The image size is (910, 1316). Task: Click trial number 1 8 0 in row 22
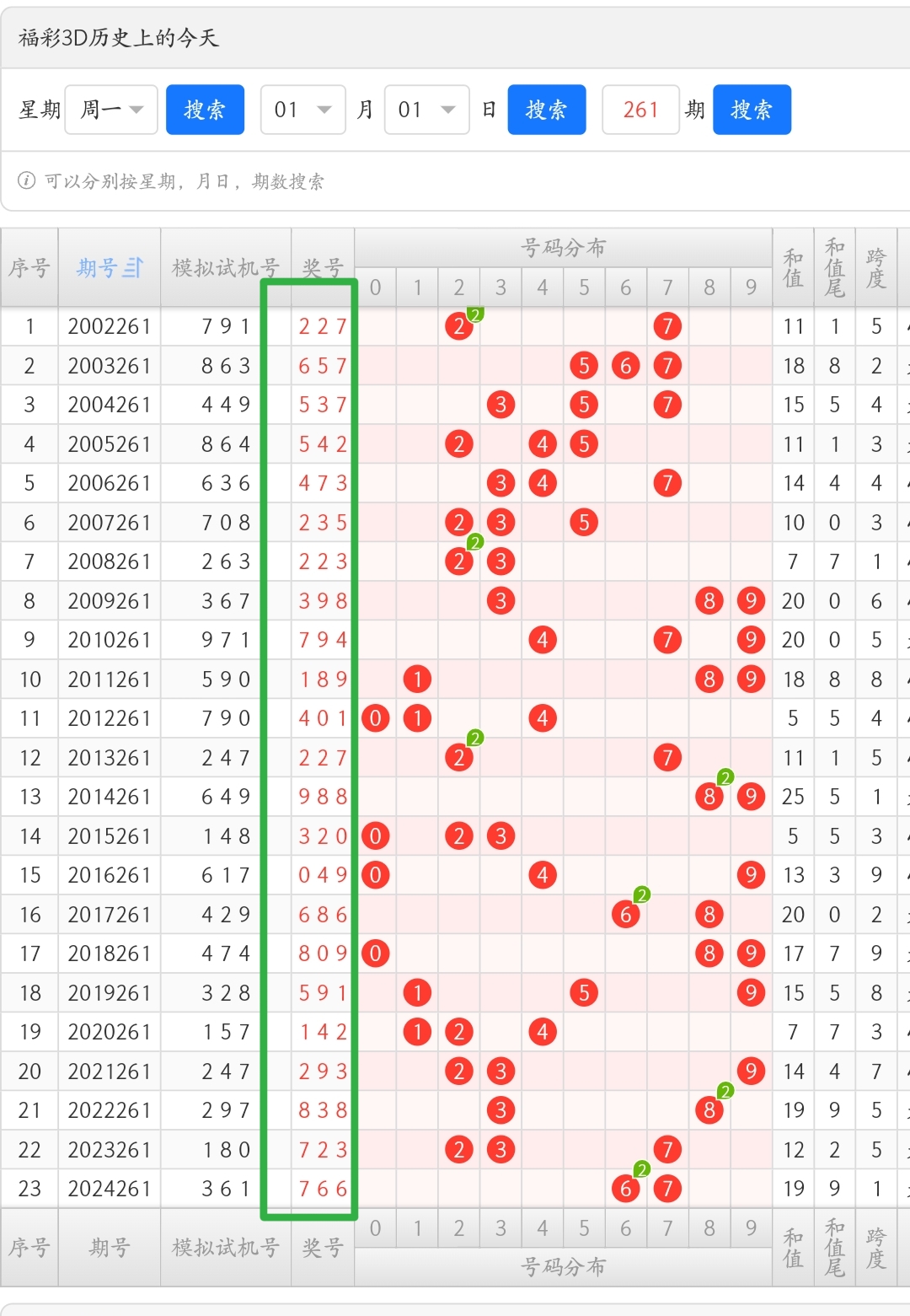226,1150
